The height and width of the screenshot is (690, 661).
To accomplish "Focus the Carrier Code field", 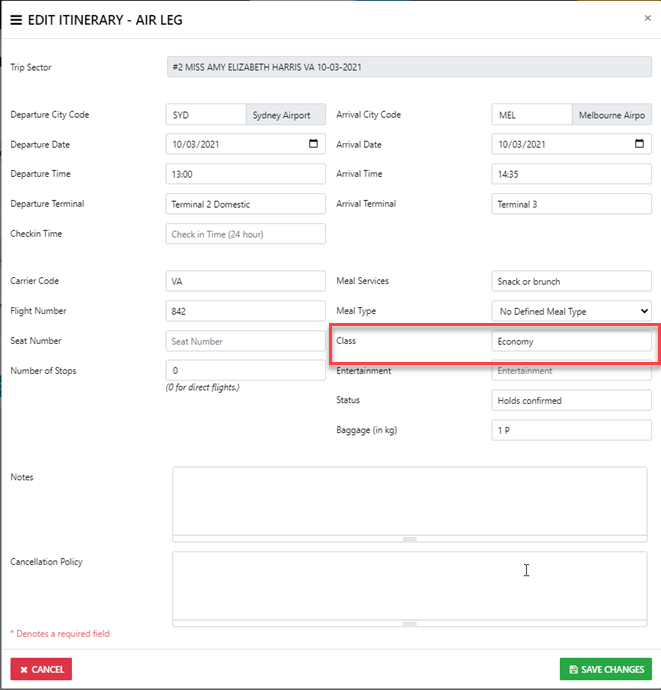I will click(245, 281).
